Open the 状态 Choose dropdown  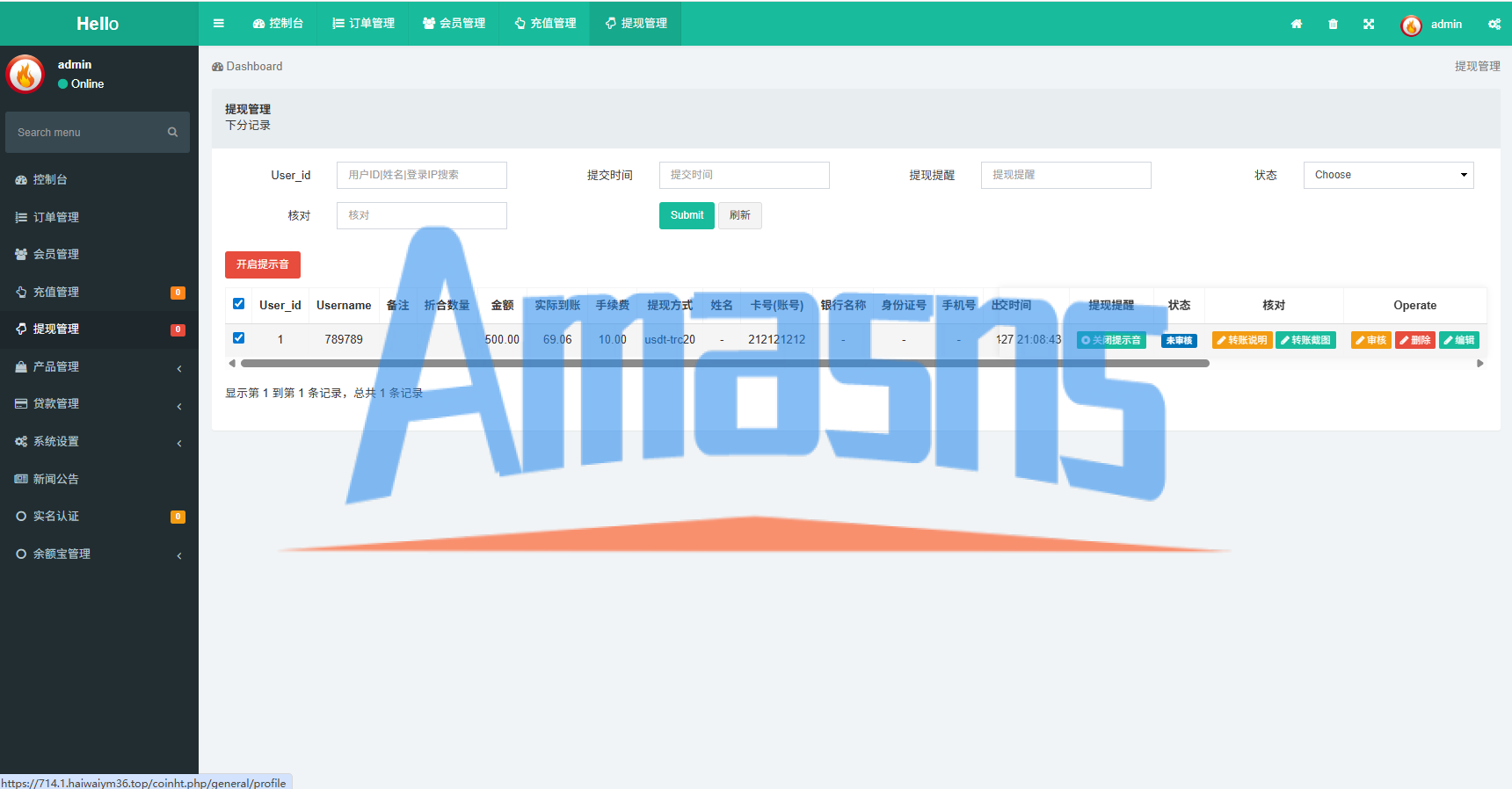[x=1388, y=175]
